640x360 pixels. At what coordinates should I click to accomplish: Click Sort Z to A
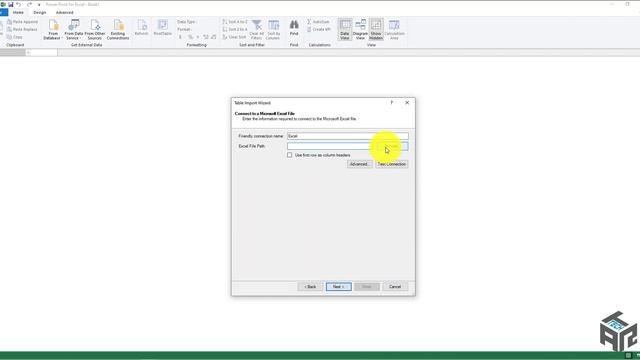coord(235,29)
